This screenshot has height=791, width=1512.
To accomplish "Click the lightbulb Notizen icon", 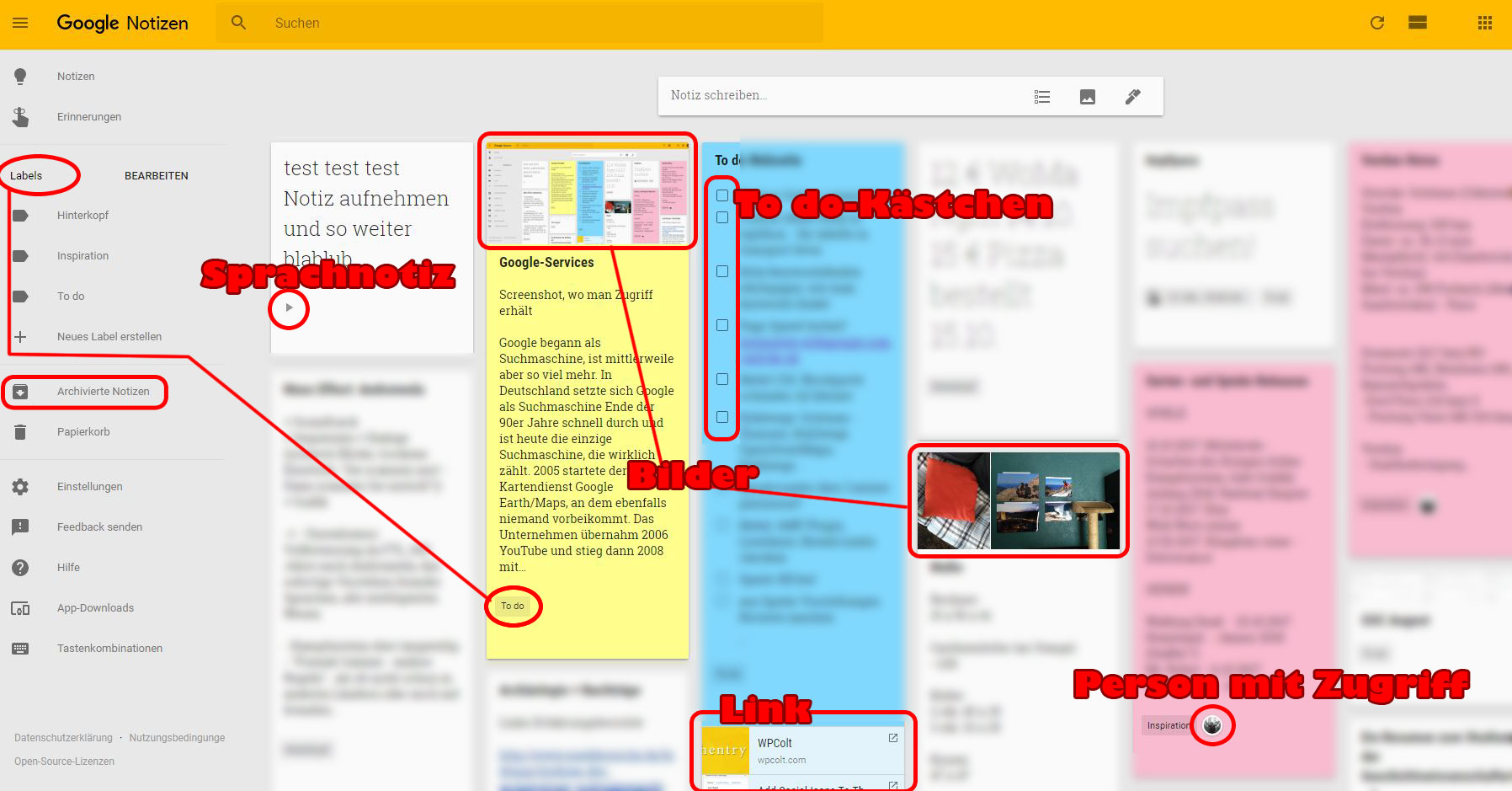I will coord(20,77).
